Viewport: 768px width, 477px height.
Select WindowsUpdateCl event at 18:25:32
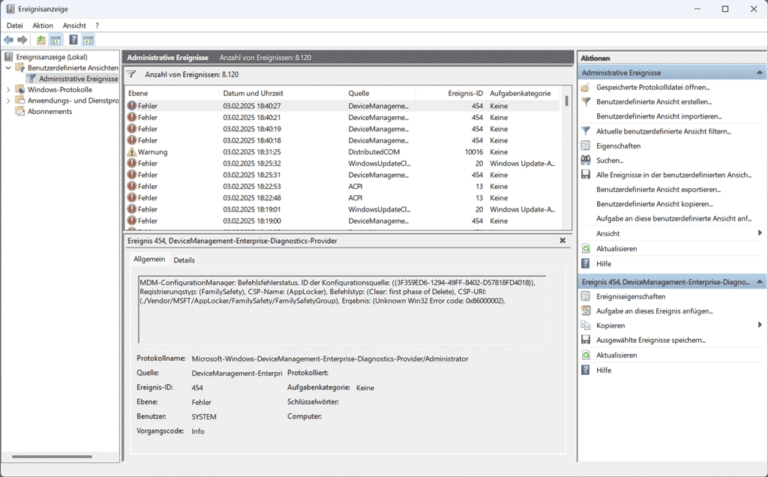pyautogui.click(x=342, y=164)
